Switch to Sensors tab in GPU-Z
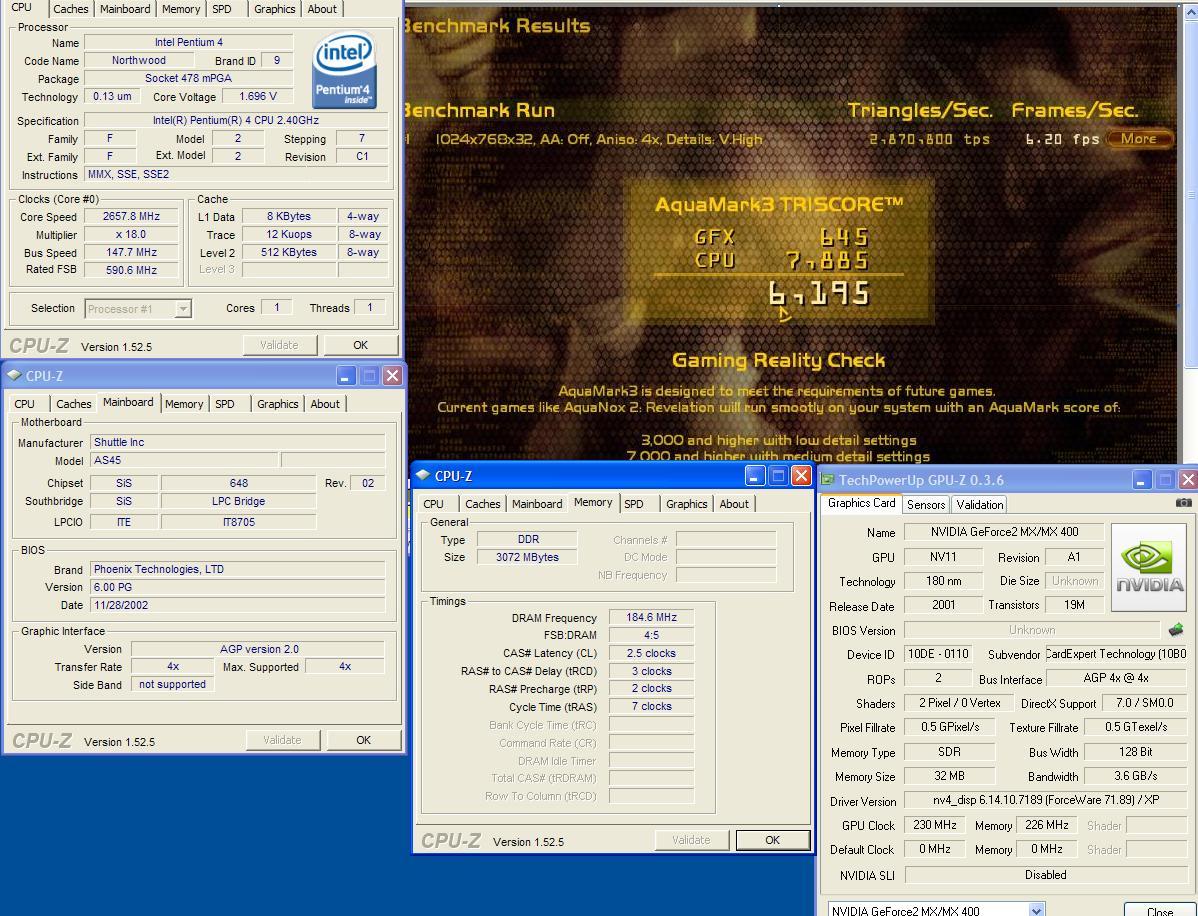This screenshot has height=916, width=1198. [x=926, y=504]
